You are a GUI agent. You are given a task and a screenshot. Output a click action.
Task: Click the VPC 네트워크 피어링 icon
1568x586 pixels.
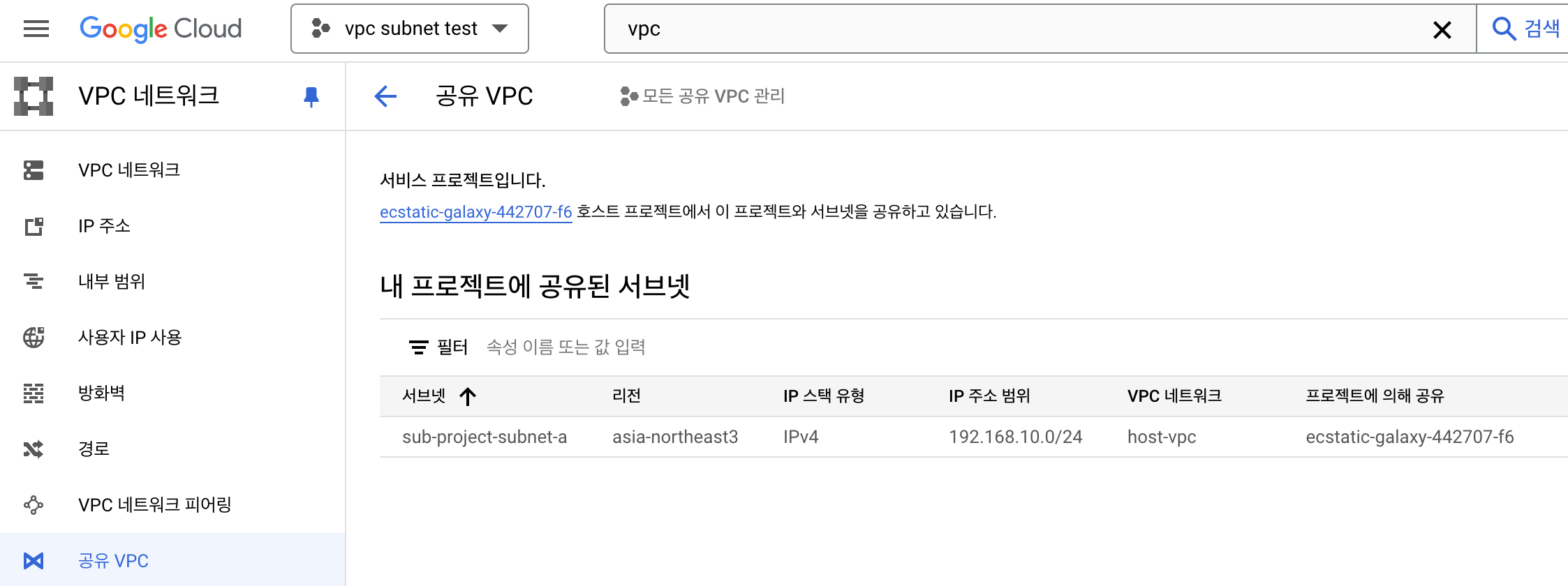pos(34,505)
